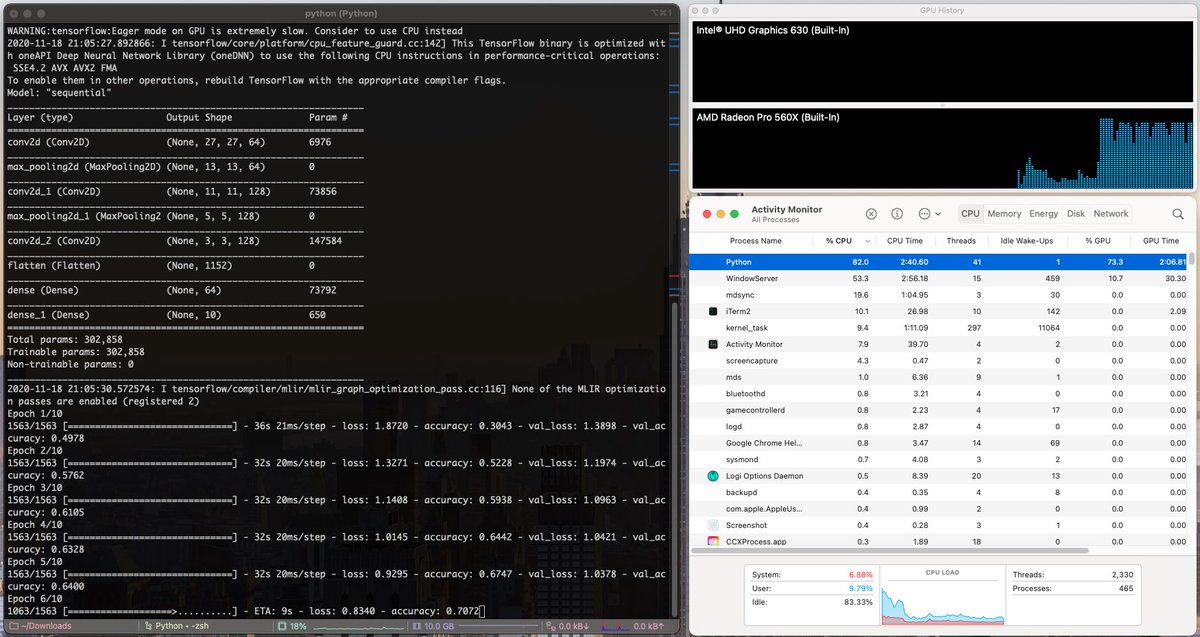Click the System 6.88% value

click(x=859, y=575)
